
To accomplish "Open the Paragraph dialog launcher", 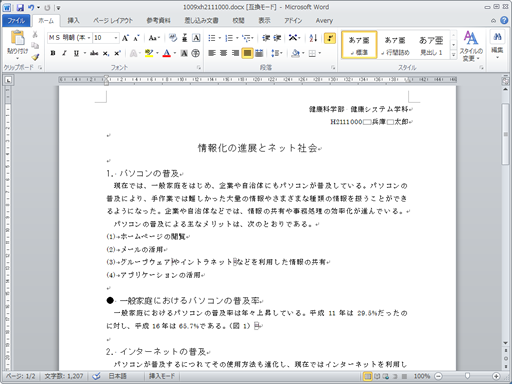I will (x=333, y=68).
